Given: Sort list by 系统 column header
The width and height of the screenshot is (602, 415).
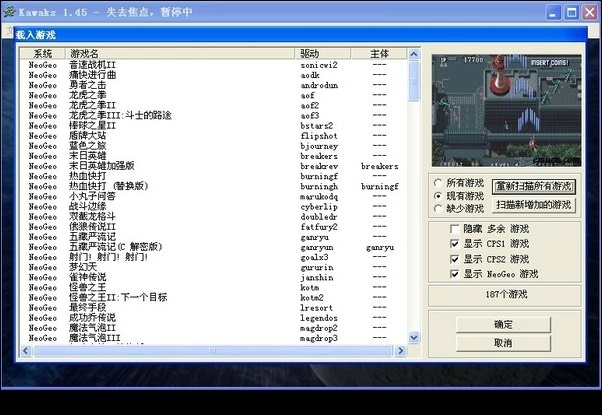Looking at the screenshot, I should [43, 53].
